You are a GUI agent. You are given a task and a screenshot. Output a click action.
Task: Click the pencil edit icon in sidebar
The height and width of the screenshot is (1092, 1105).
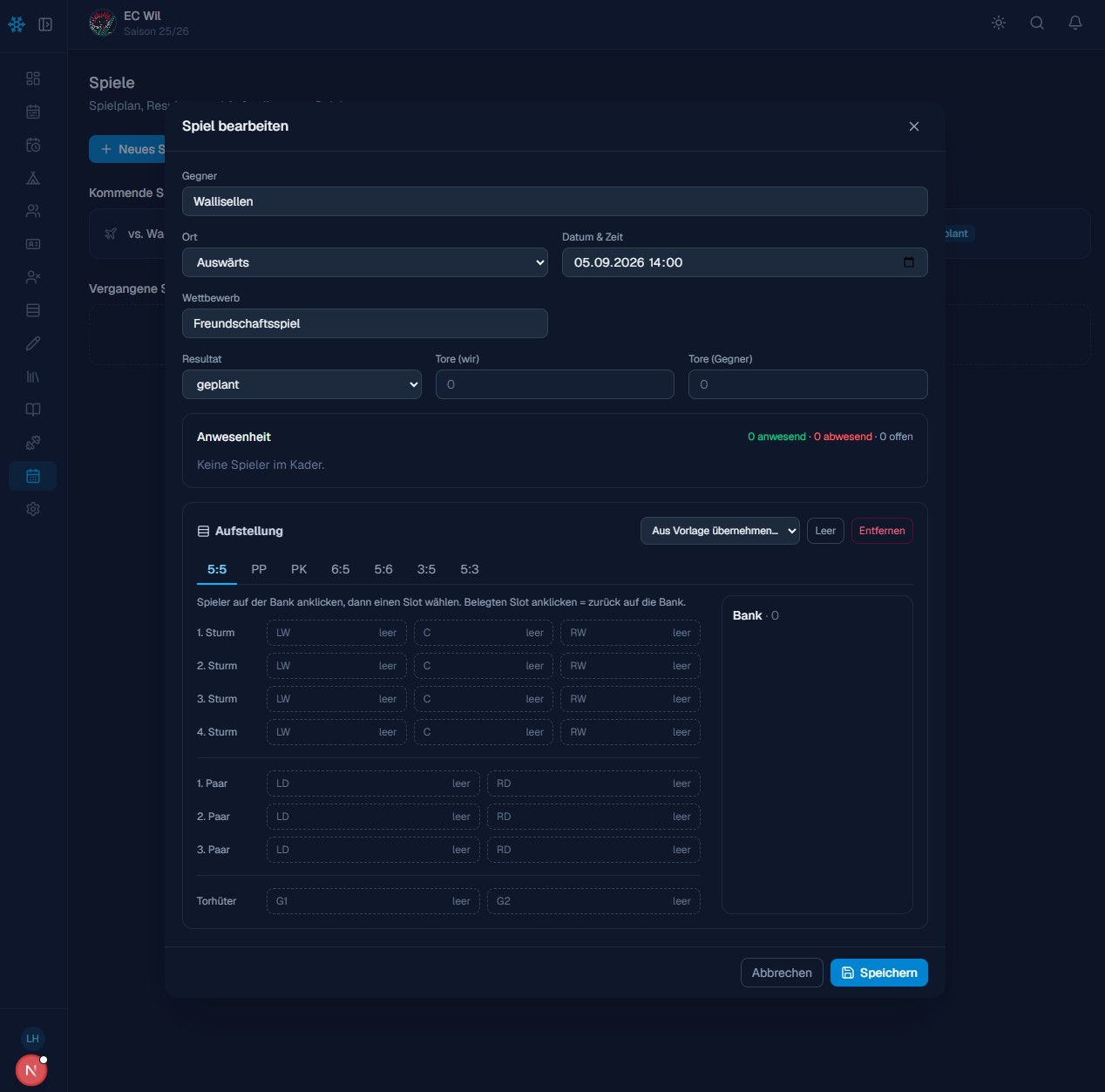click(x=33, y=343)
